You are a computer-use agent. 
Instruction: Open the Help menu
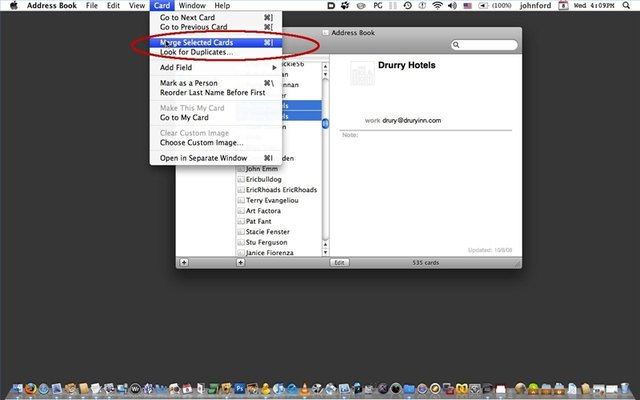[x=222, y=5]
